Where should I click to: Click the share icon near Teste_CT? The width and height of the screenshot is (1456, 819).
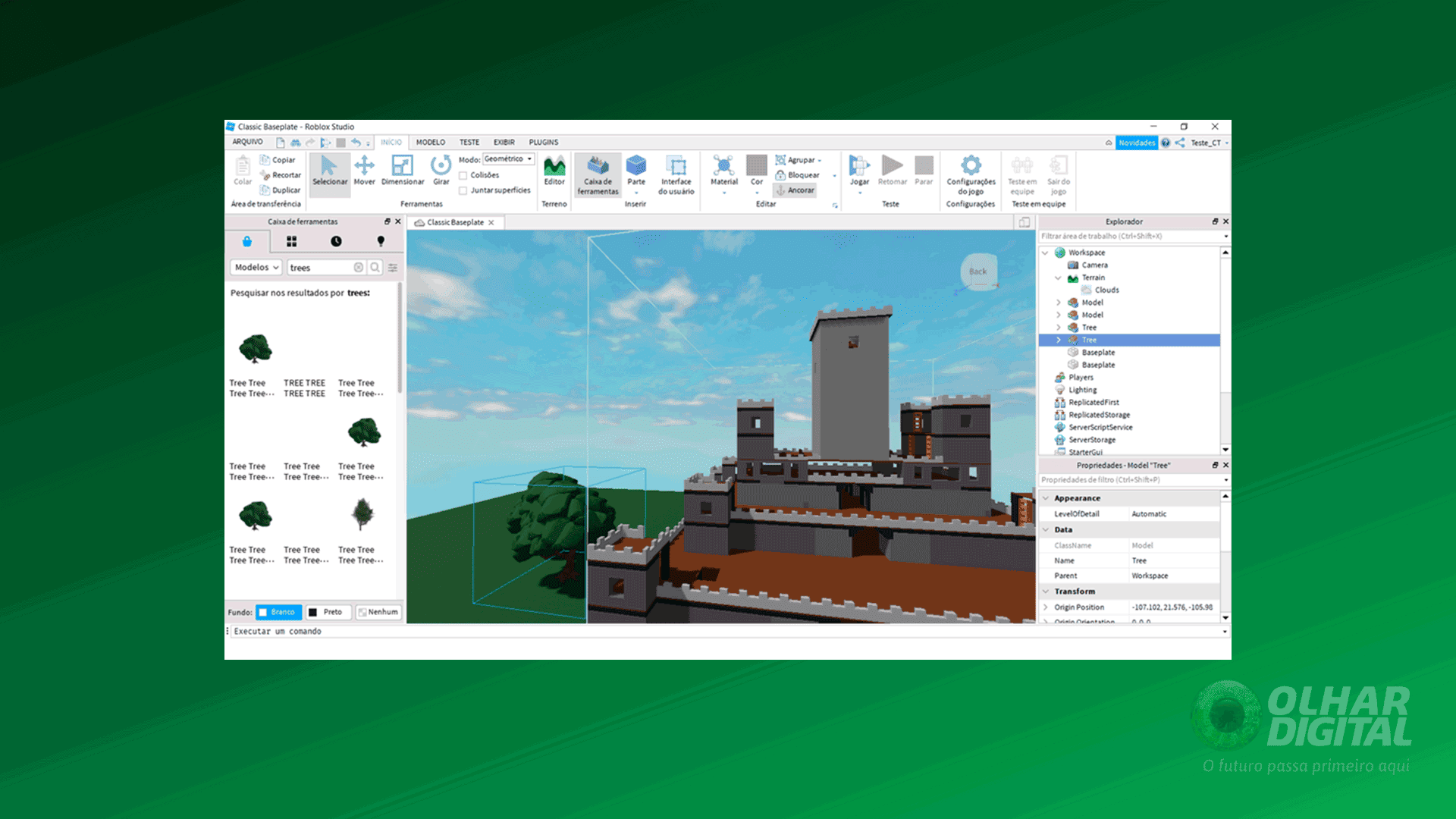pos(1180,143)
